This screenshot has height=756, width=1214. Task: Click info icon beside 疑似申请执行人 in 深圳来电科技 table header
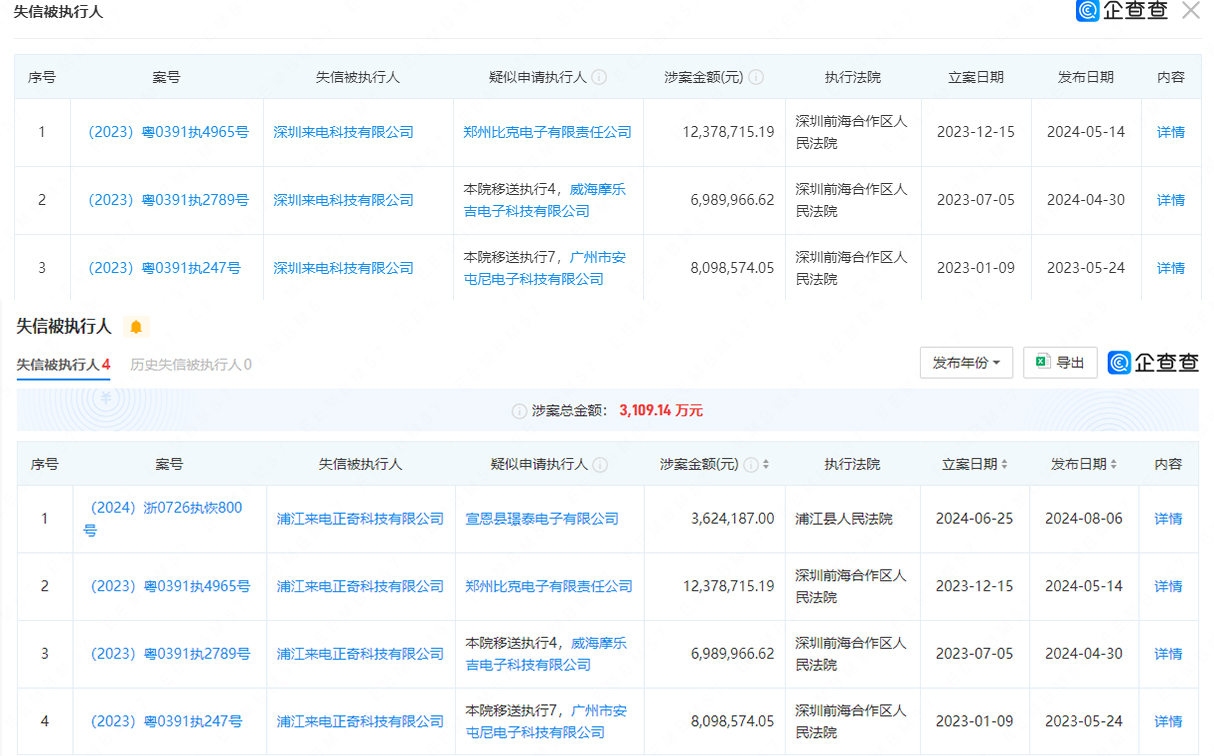(599, 77)
